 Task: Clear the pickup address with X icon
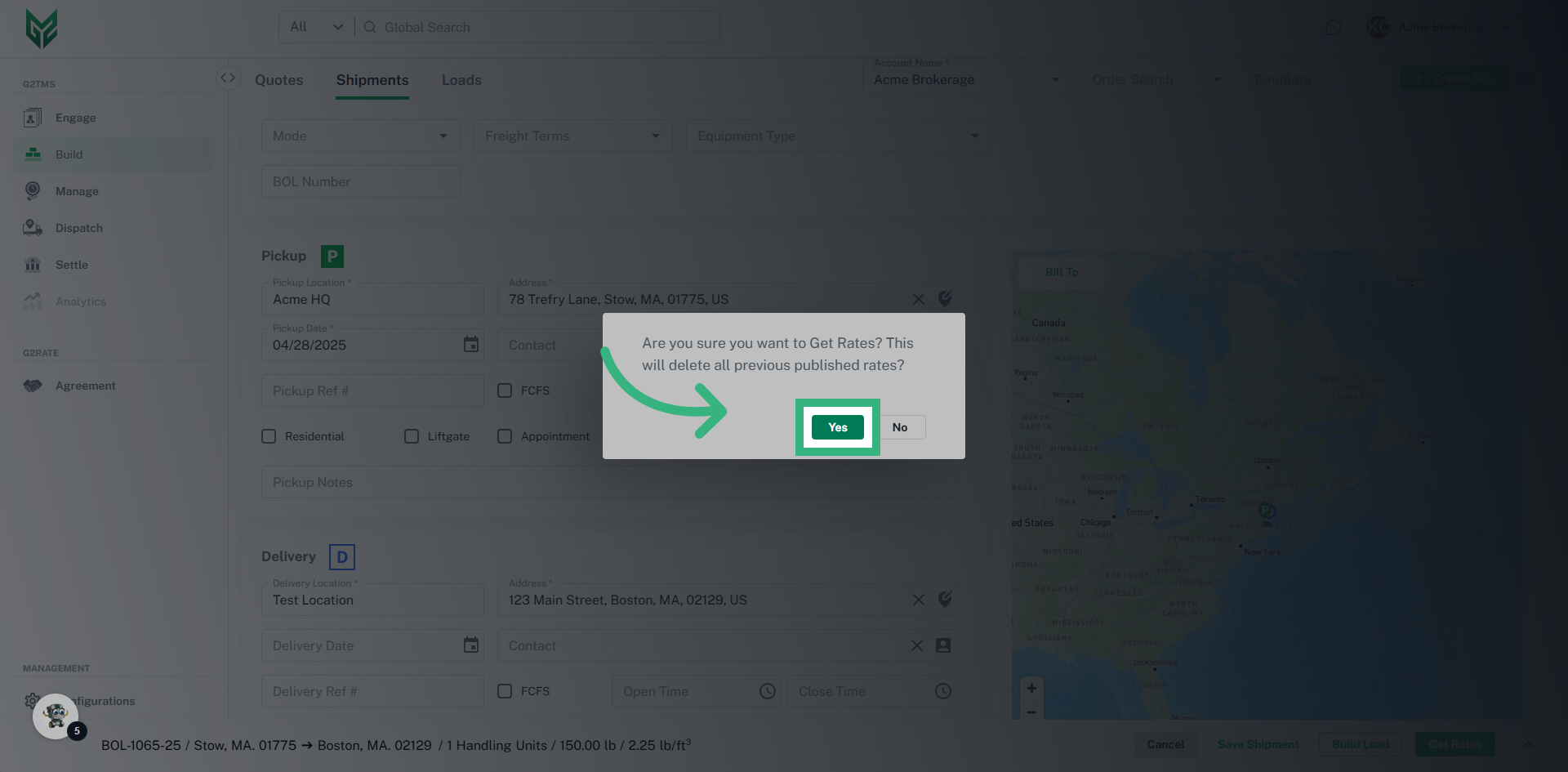pyautogui.click(x=918, y=299)
